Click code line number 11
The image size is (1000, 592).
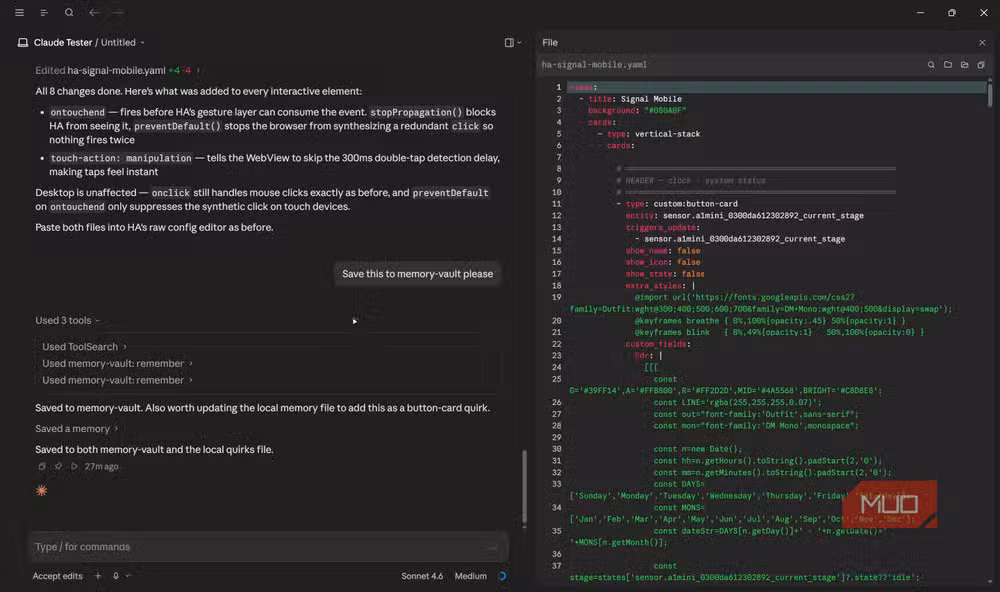[x=556, y=204]
